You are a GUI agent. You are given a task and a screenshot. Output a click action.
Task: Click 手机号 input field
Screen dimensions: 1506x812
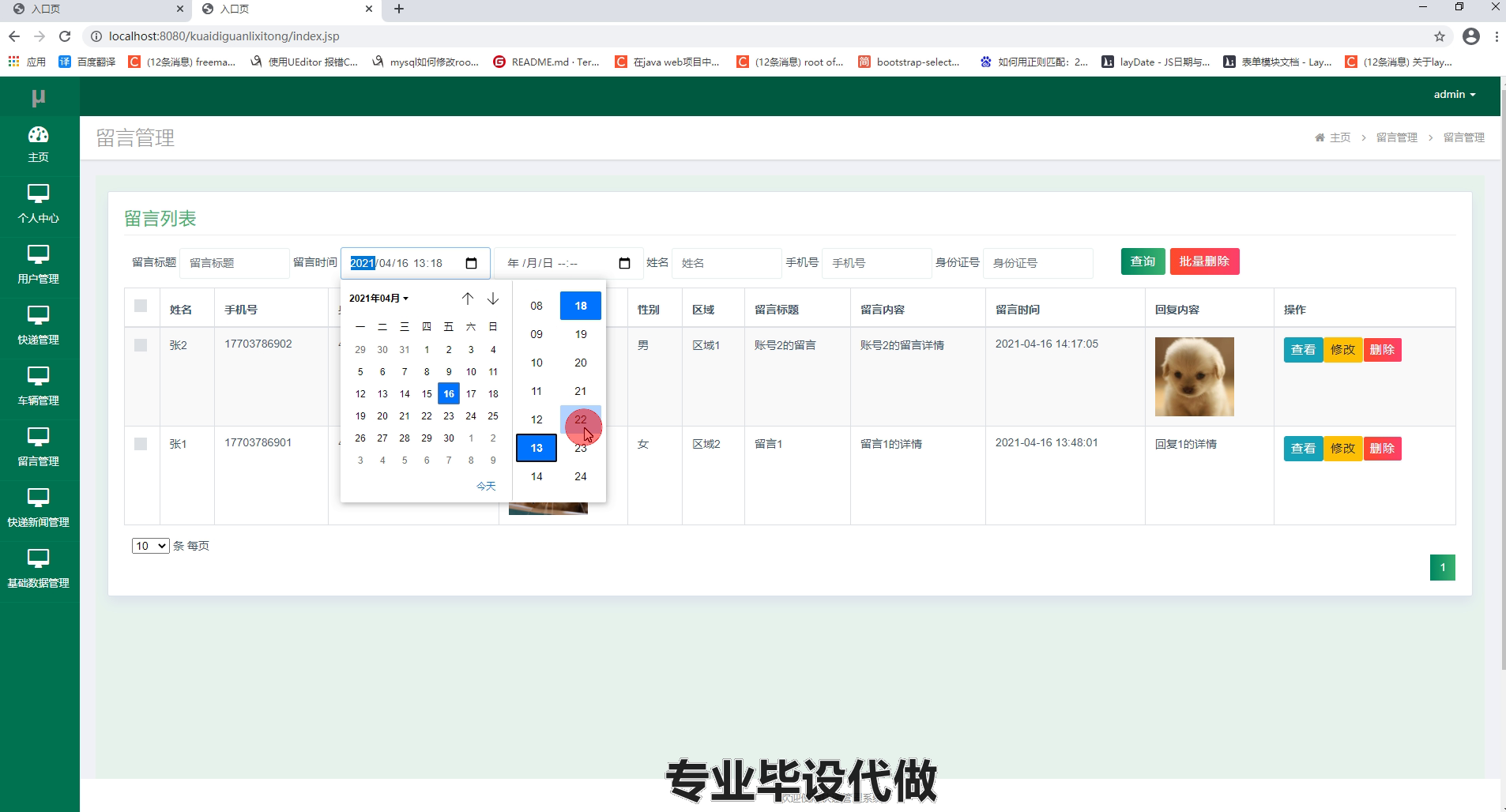(877, 263)
